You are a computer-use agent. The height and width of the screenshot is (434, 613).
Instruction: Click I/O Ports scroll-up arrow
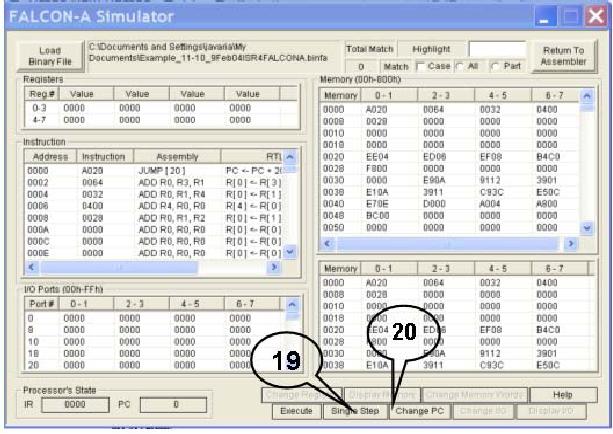pyautogui.click(x=292, y=304)
